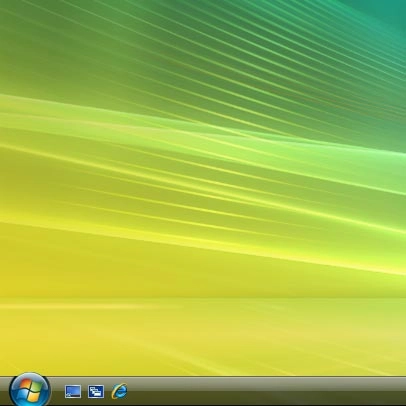Launch Internet Explorer from the taskbar

pos(119,391)
